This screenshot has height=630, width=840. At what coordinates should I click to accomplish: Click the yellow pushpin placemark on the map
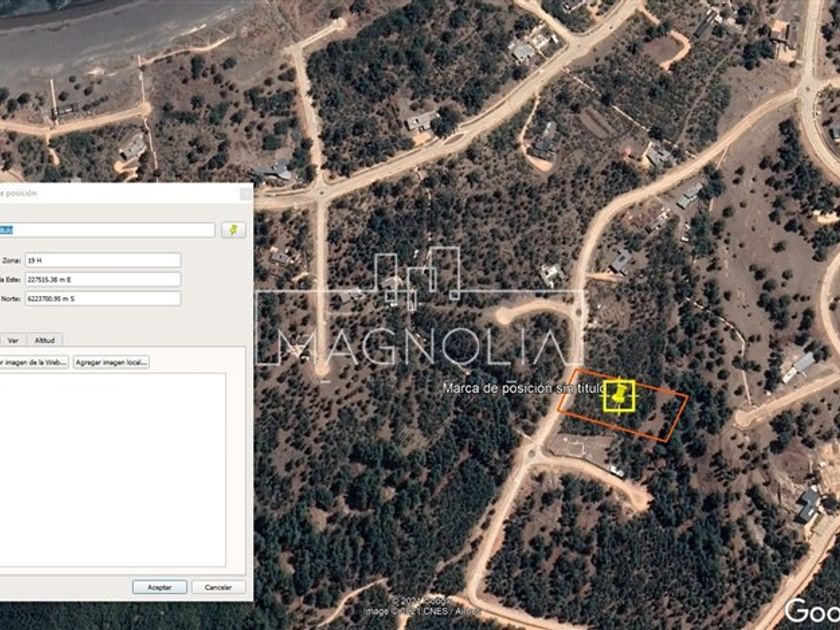619,396
